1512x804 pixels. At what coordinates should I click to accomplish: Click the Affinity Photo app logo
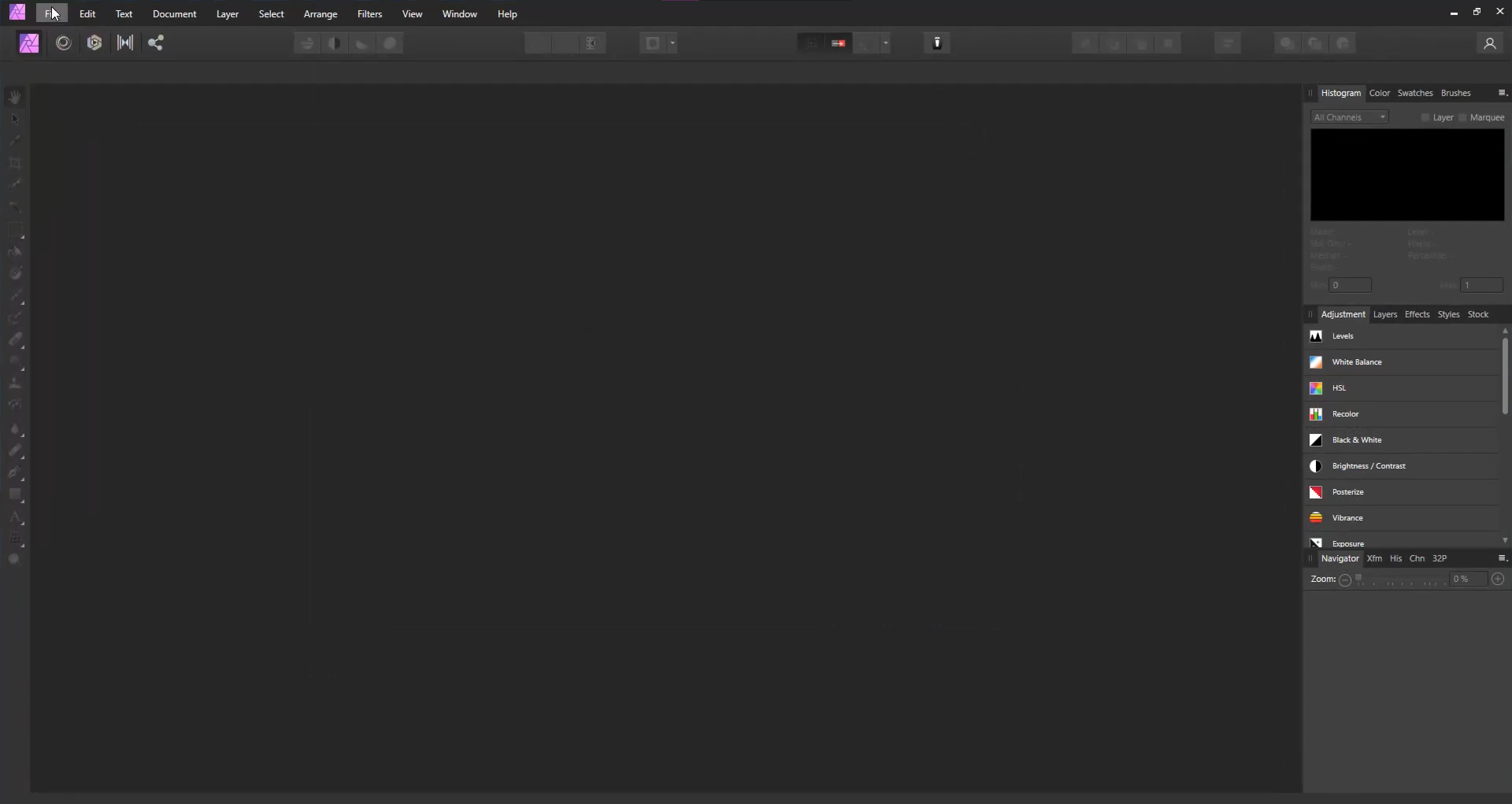(x=17, y=13)
